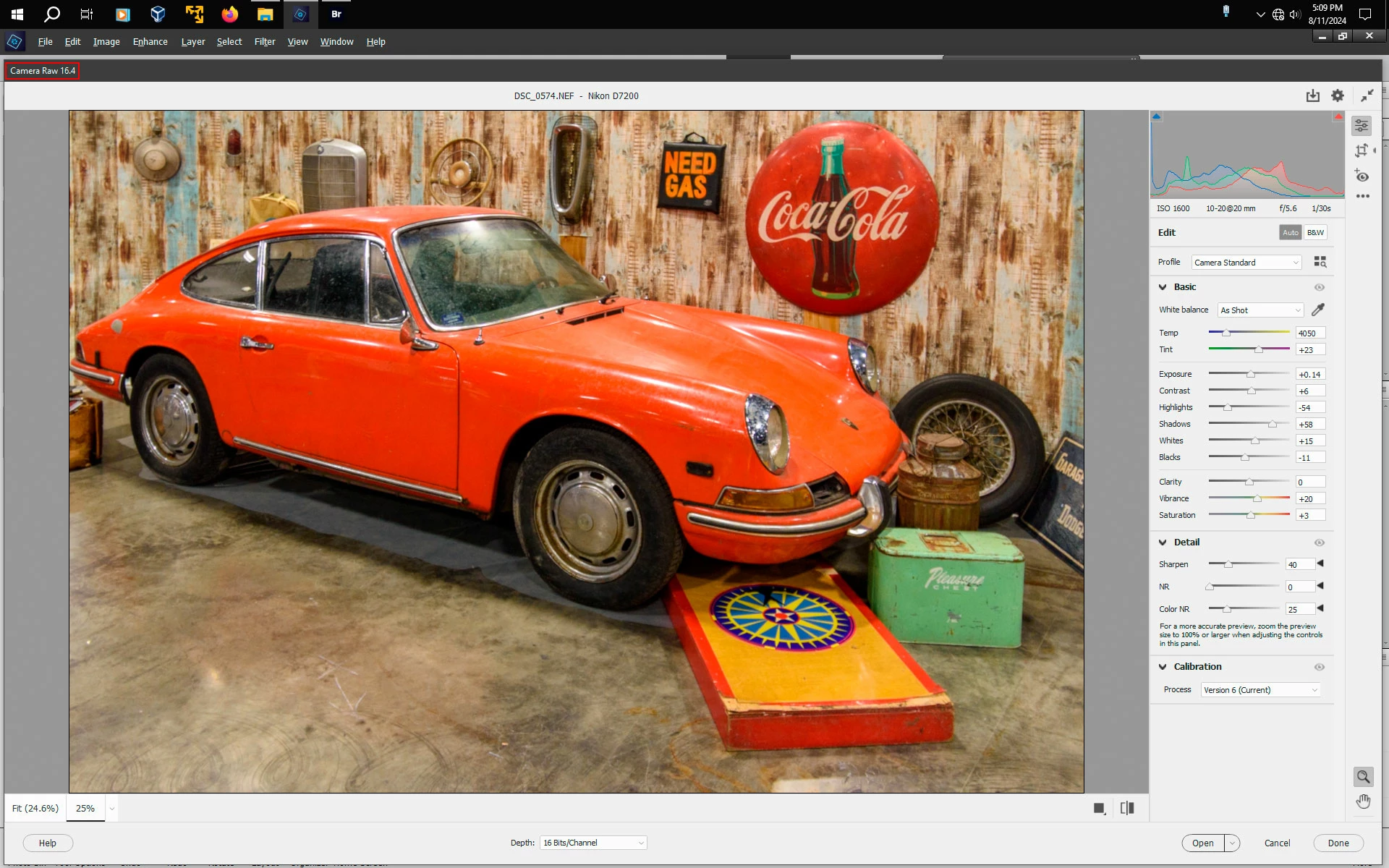Screen dimensions: 1389x868
Task: Select the Crop and Rotate tool icon
Action: (1362, 150)
